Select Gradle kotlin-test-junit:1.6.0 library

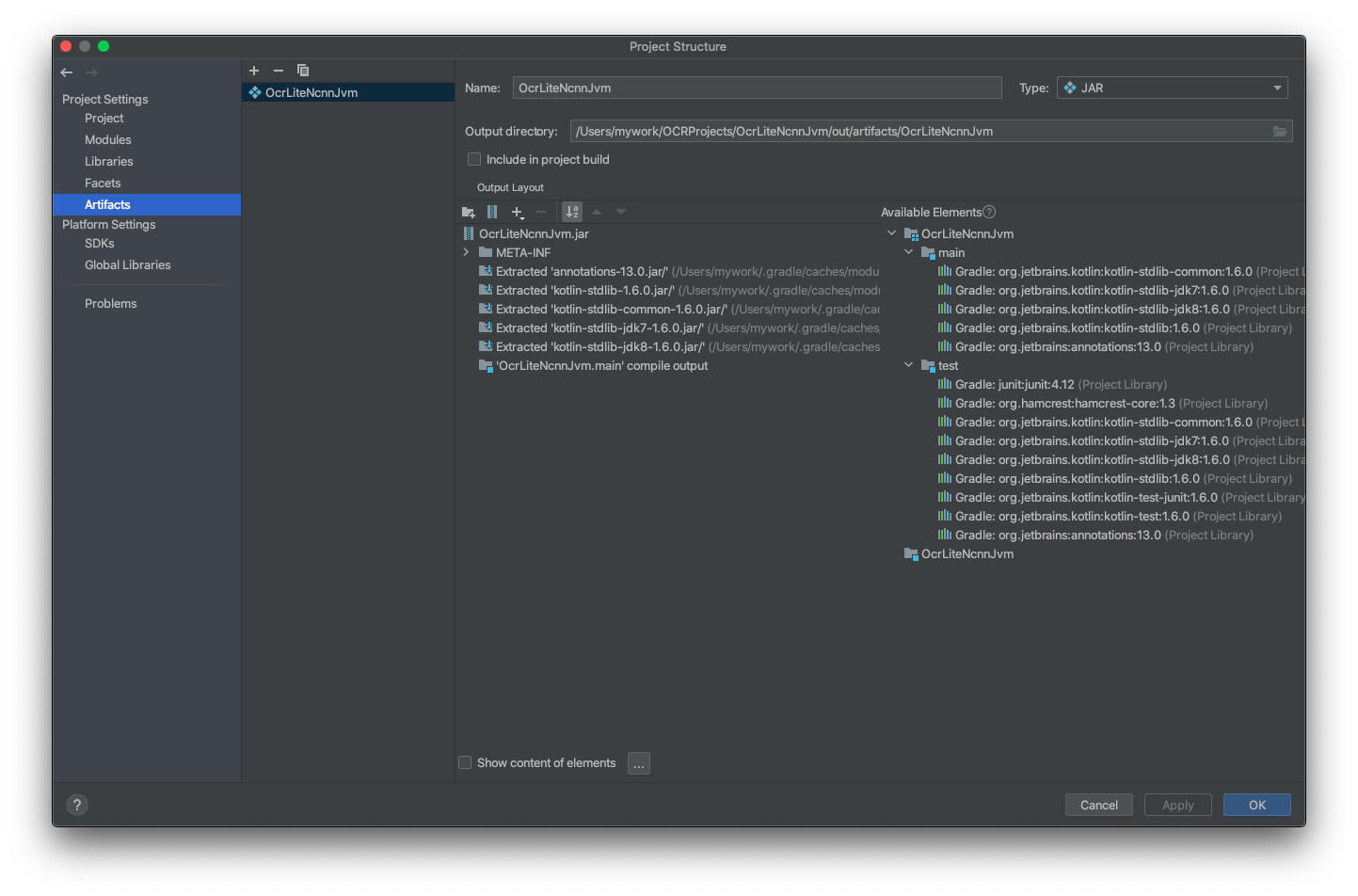click(1121, 498)
